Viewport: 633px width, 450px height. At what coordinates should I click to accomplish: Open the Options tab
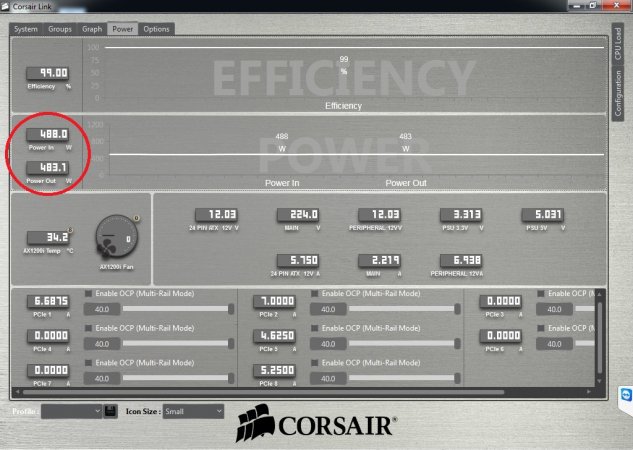157,29
